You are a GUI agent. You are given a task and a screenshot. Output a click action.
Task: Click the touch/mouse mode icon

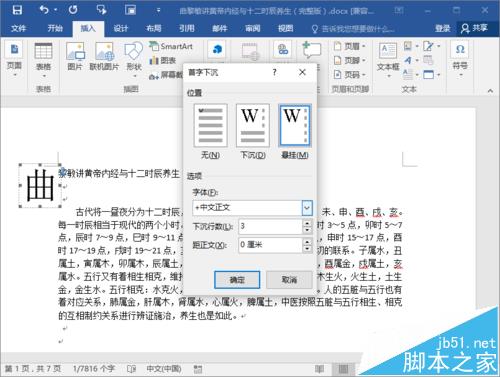[101, 10]
